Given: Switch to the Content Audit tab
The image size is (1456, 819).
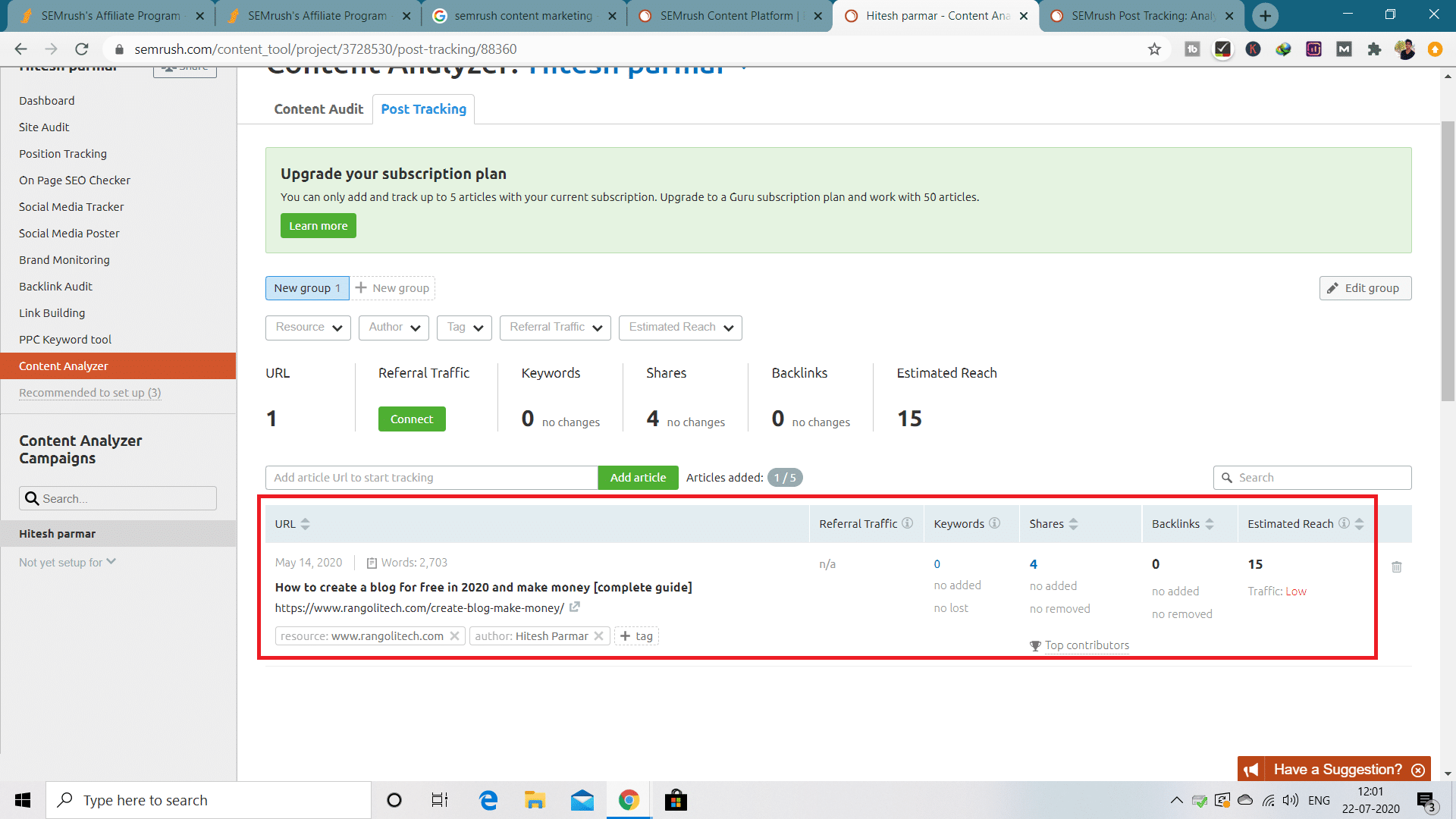Looking at the screenshot, I should pos(318,109).
